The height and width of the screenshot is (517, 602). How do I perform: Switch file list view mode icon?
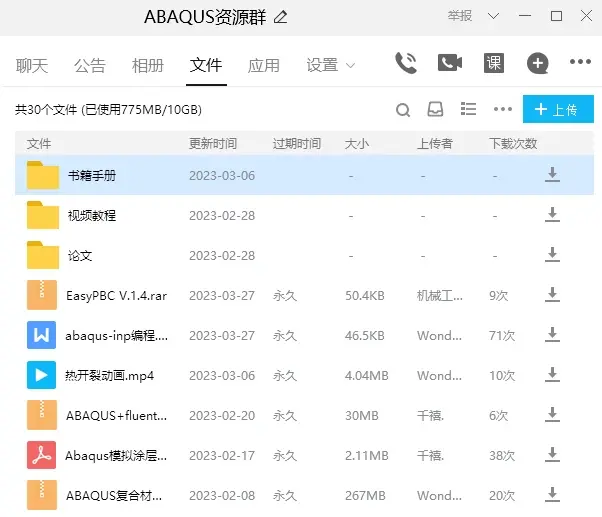click(468, 109)
